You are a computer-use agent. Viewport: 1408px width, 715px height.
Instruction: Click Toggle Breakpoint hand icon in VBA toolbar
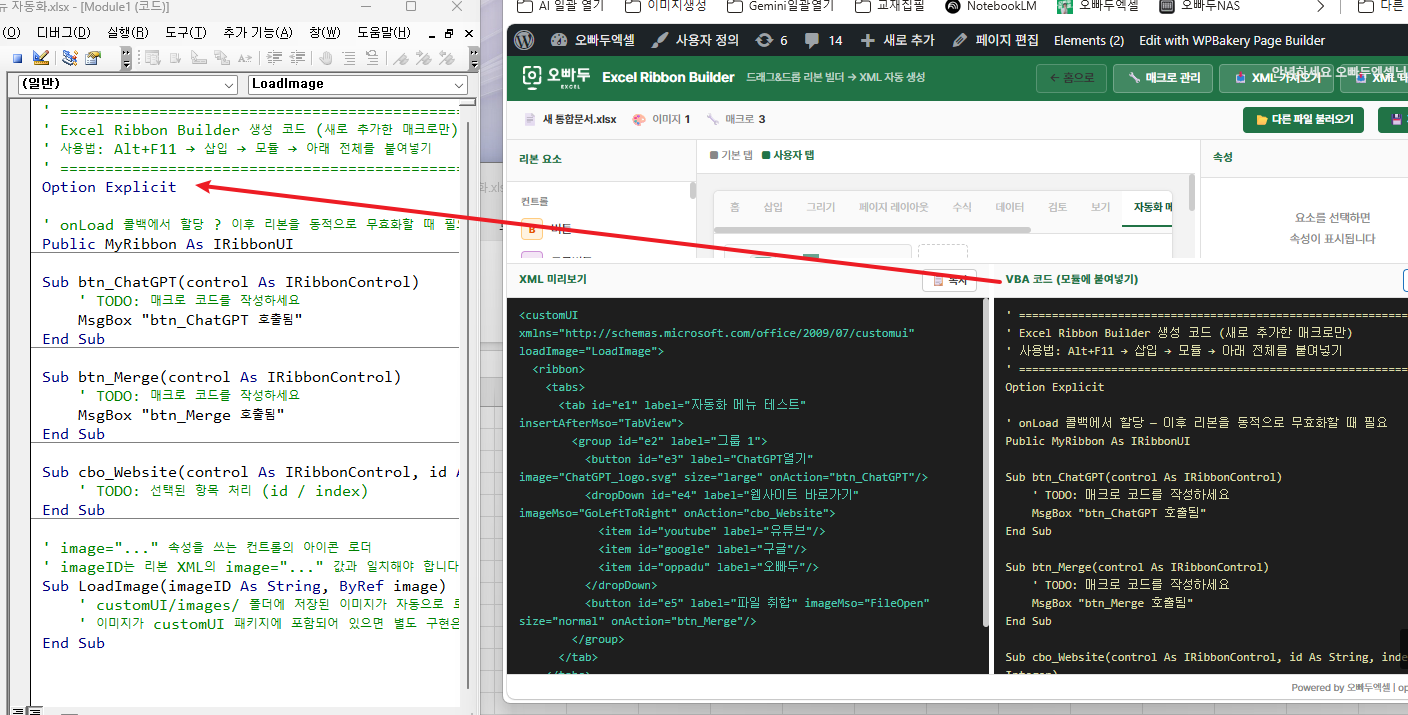click(x=326, y=58)
